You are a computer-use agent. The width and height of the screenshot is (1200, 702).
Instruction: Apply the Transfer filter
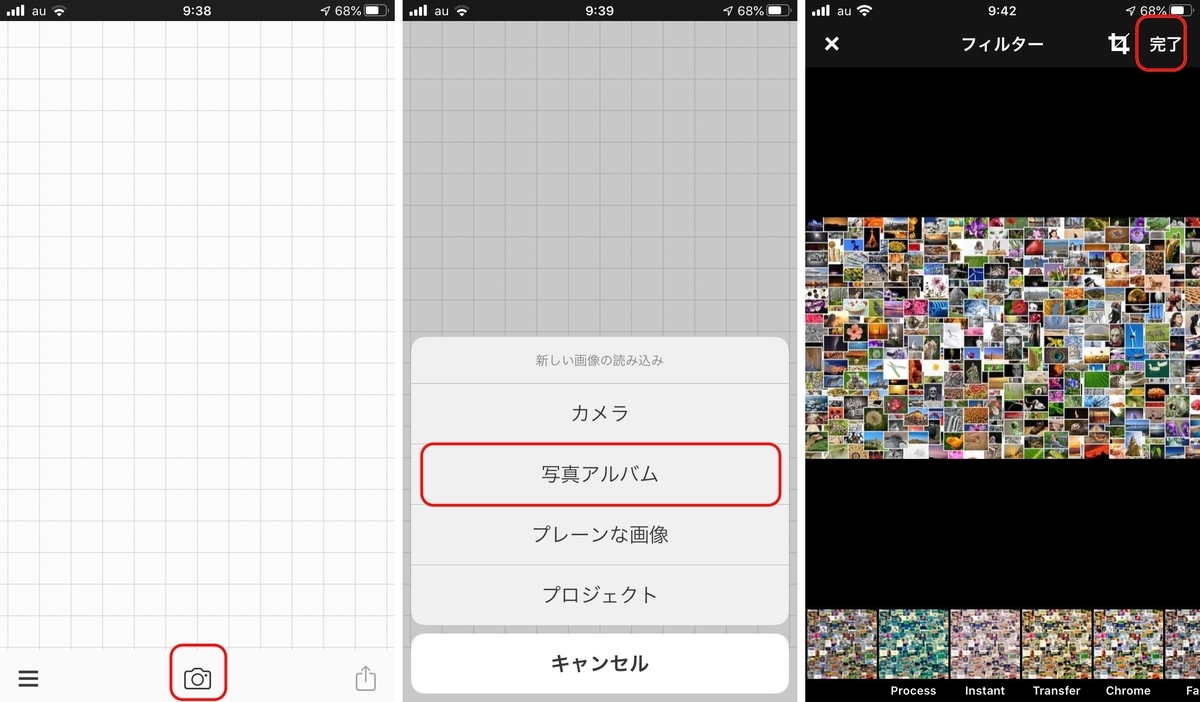tap(1056, 645)
